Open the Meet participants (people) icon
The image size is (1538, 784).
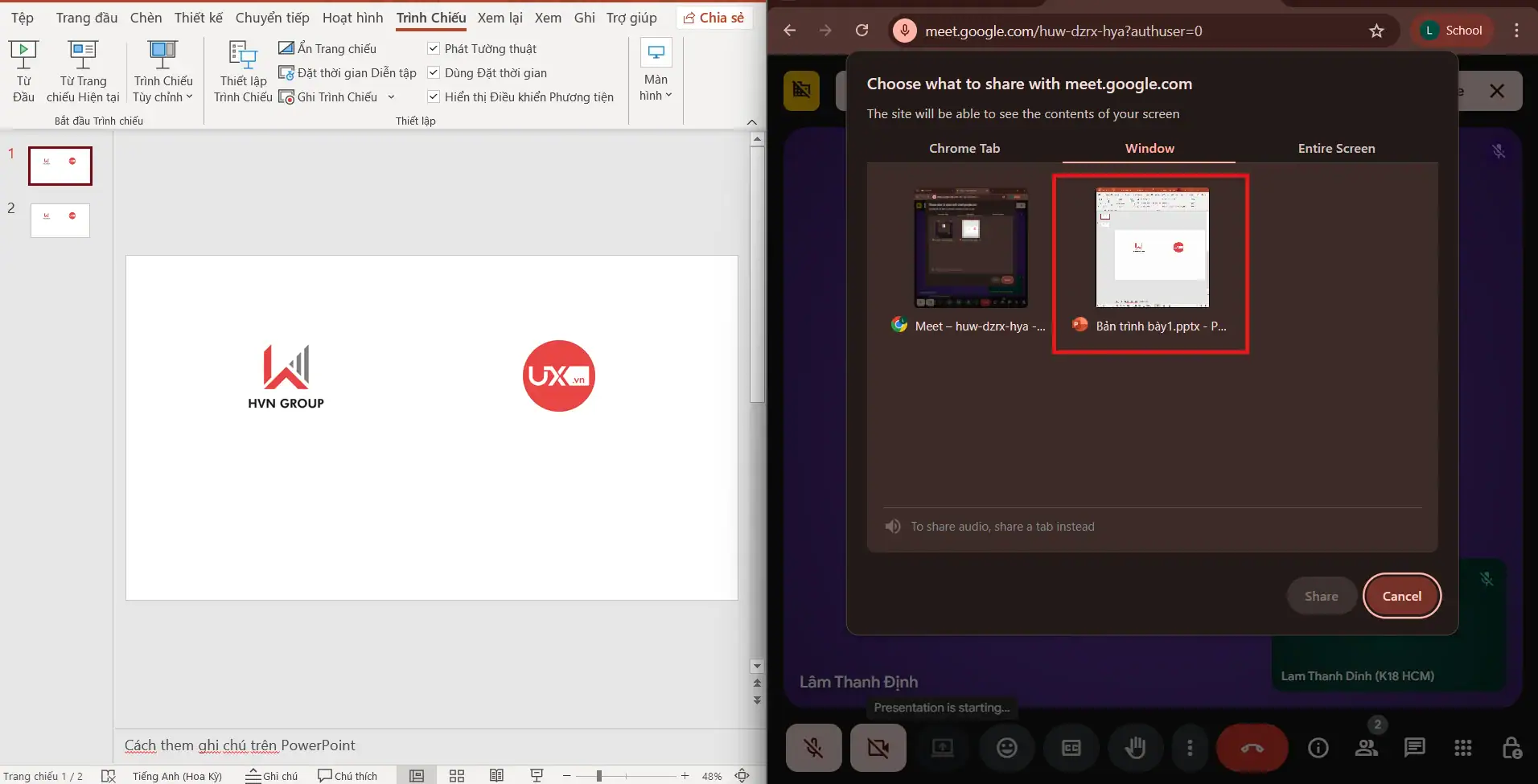point(1367,748)
